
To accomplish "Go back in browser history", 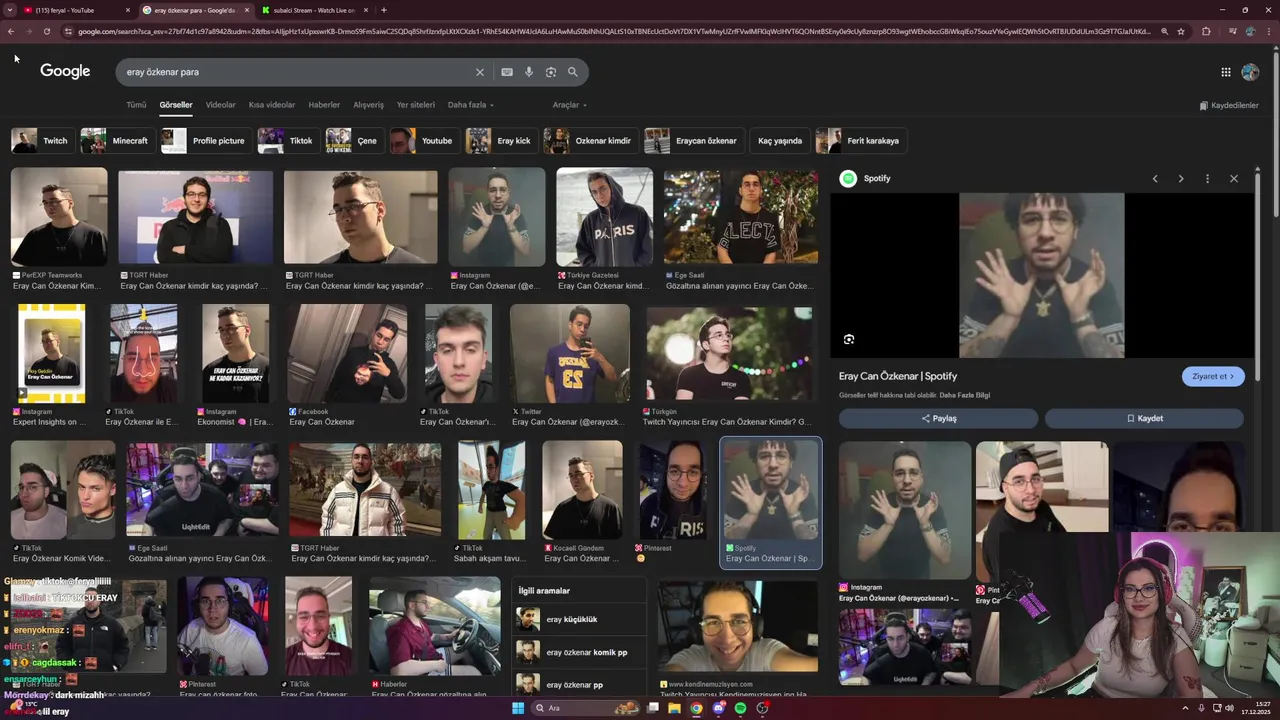I will coord(11,31).
